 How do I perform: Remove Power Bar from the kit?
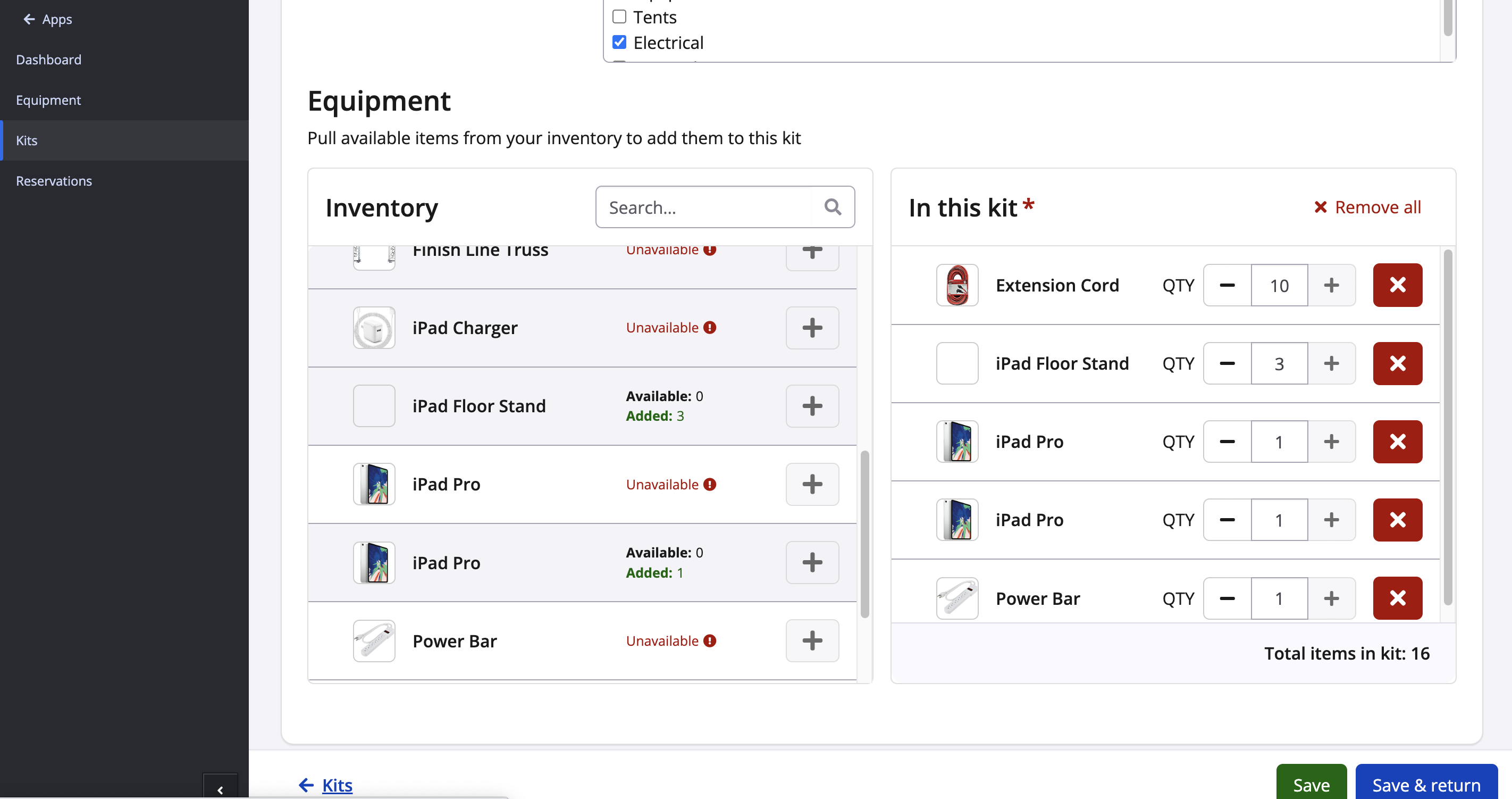tap(1398, 598)
